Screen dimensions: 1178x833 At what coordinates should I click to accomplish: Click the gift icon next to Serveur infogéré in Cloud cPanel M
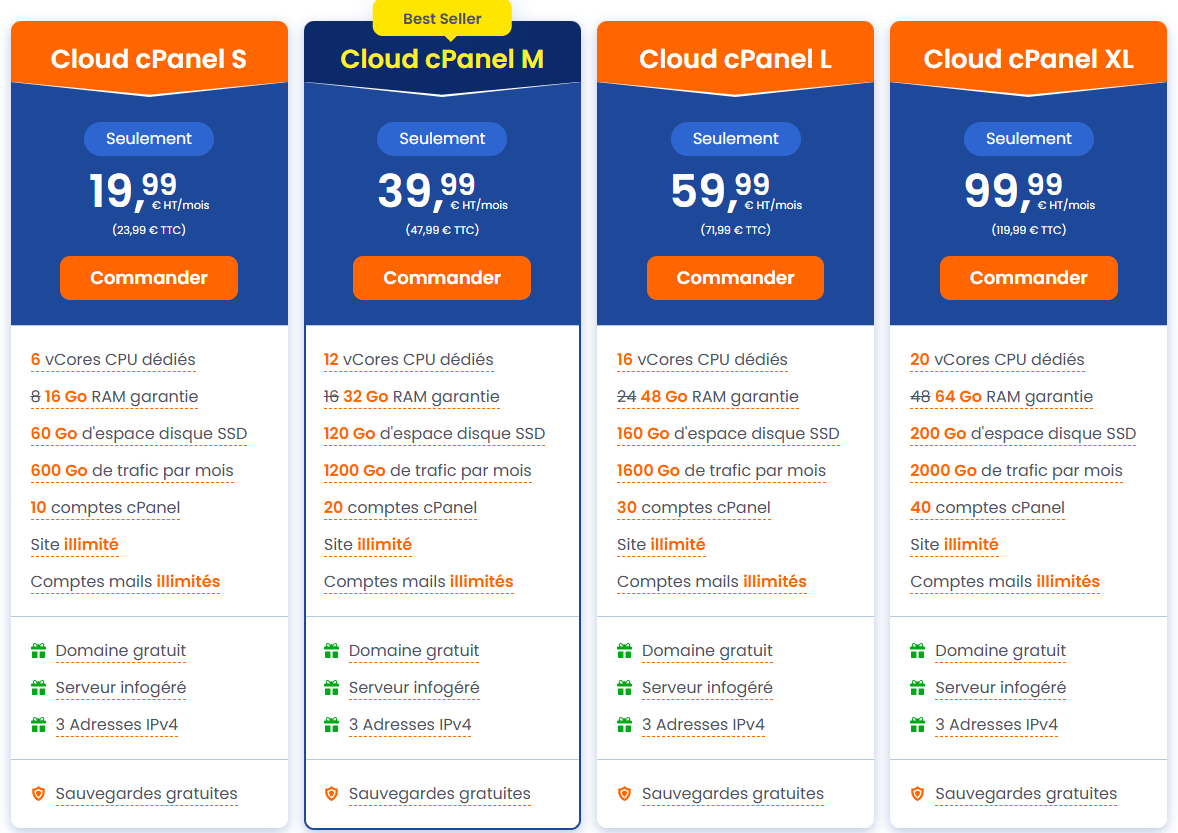pos(332,687)
